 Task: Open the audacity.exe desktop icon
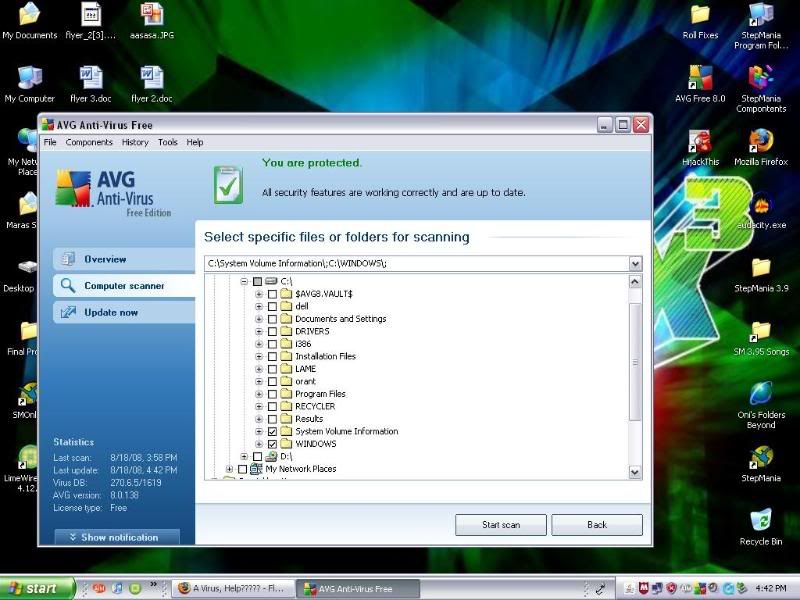(x=761, y=206)
